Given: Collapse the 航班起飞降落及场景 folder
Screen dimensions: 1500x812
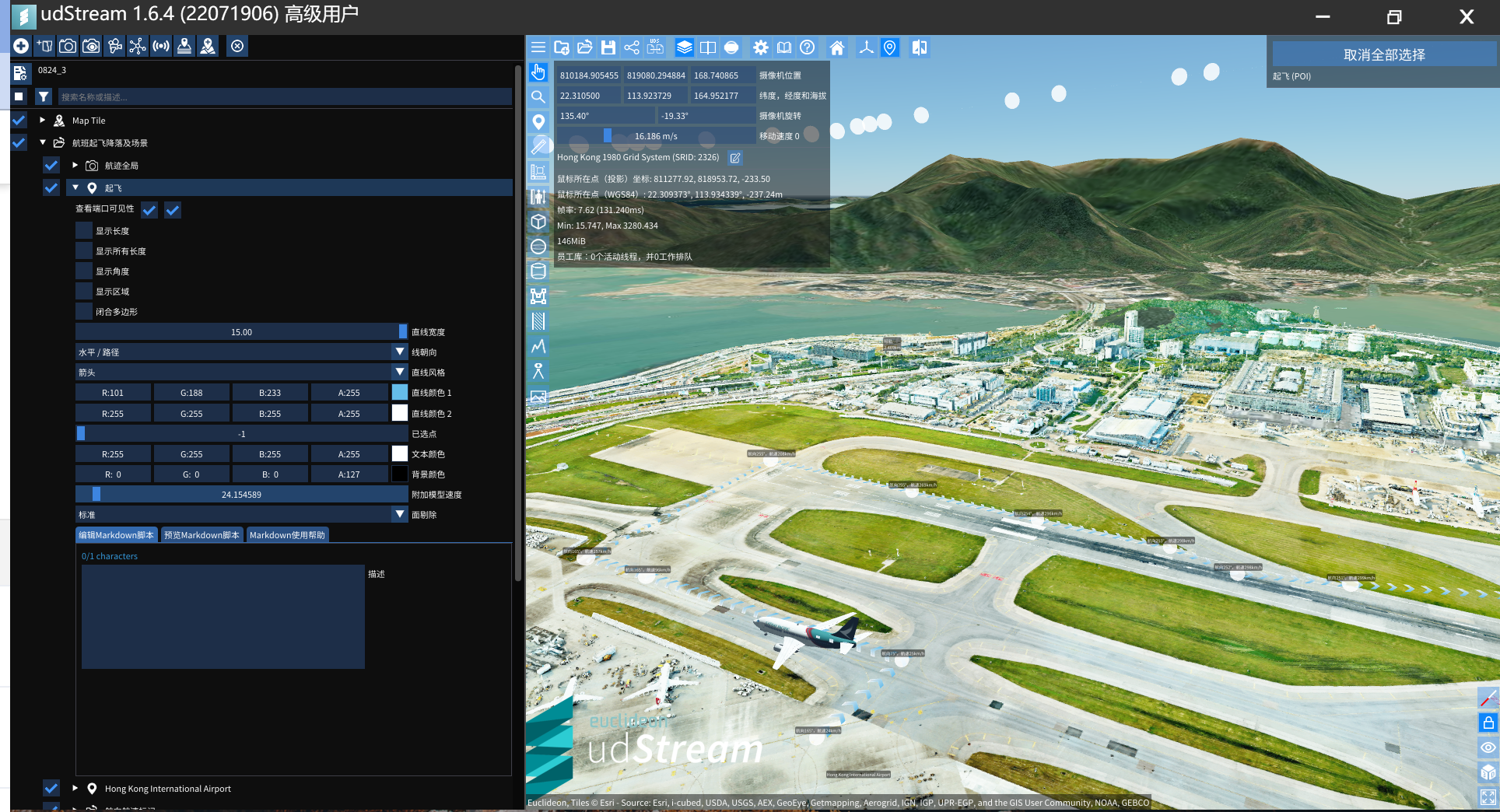Looking at the screenshot, I should tap(43, 143).
